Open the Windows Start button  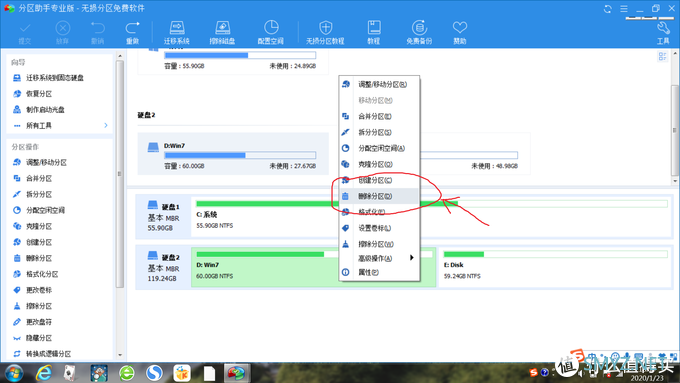14,373
